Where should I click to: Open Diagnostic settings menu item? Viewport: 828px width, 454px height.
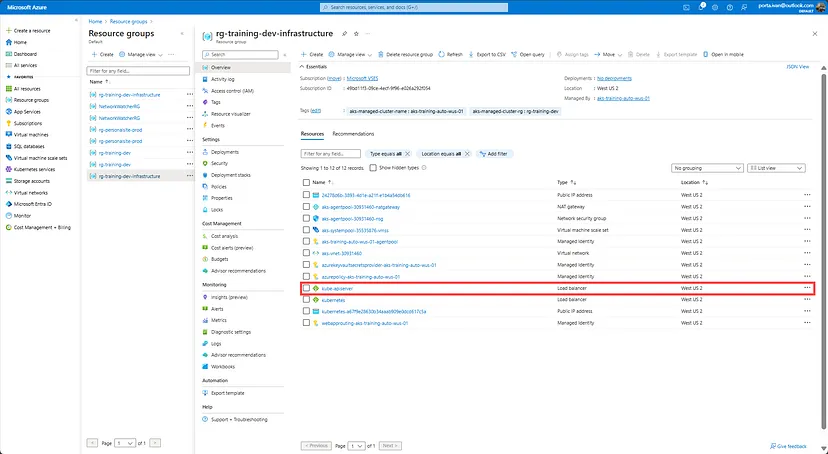point(231,332)
